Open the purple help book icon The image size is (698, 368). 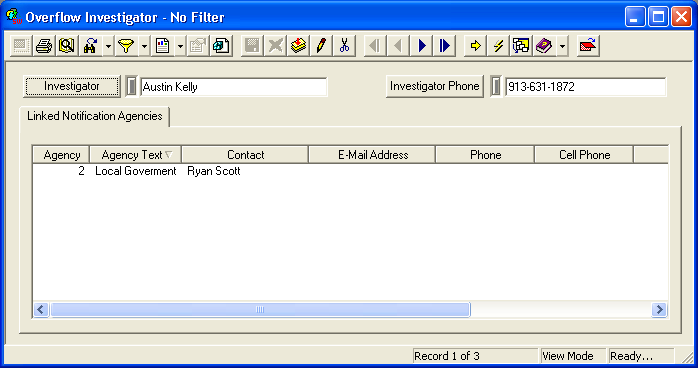click(x=544, y=45)
